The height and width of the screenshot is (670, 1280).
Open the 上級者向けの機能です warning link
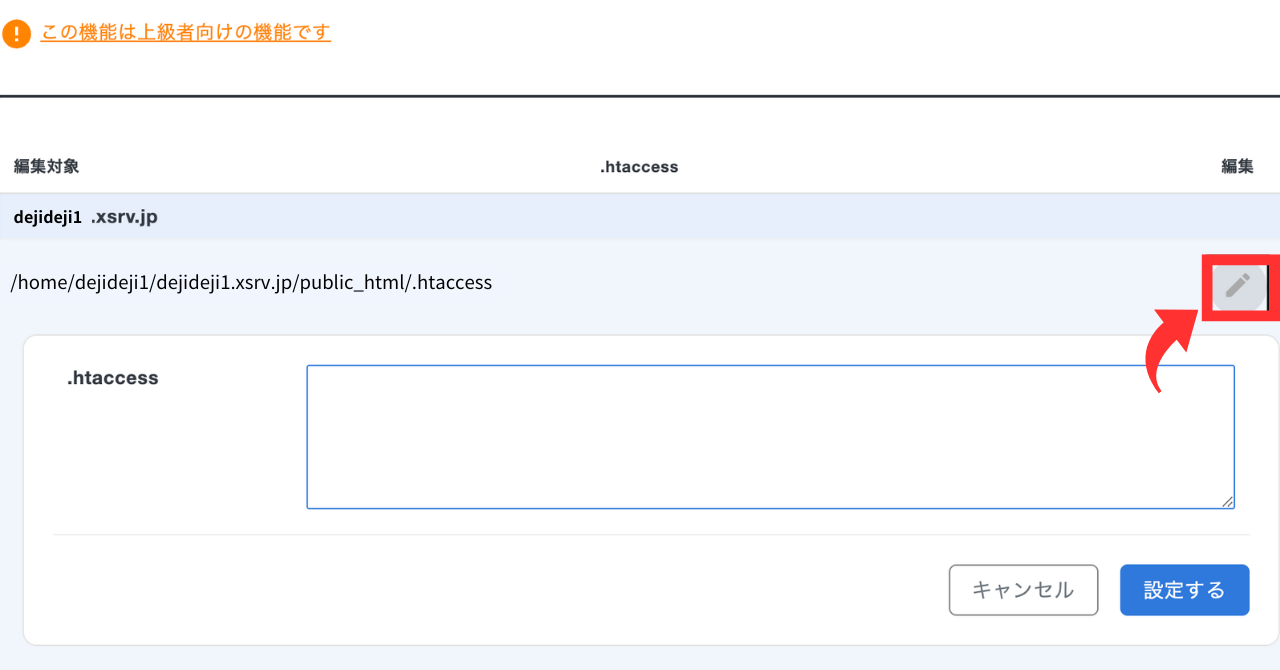pyautogui.click(x=185, y=33)
